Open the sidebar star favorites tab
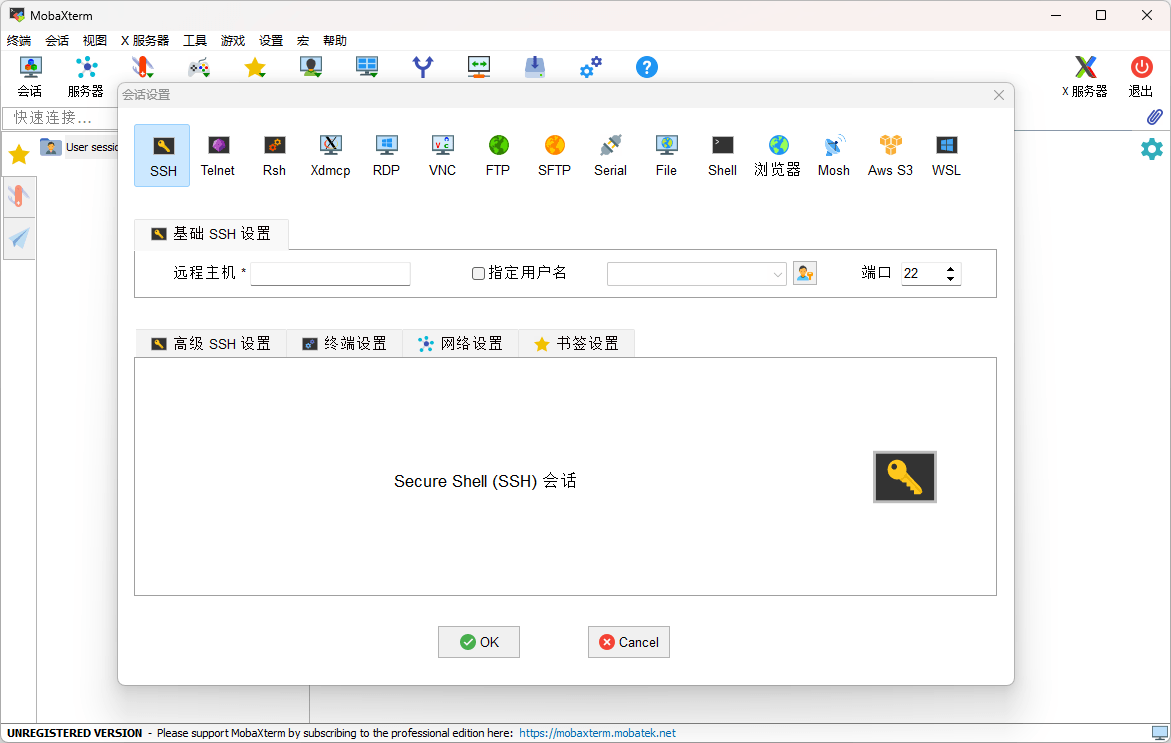The height and width of the screenshot is (743, 1171). coord(19,155)
